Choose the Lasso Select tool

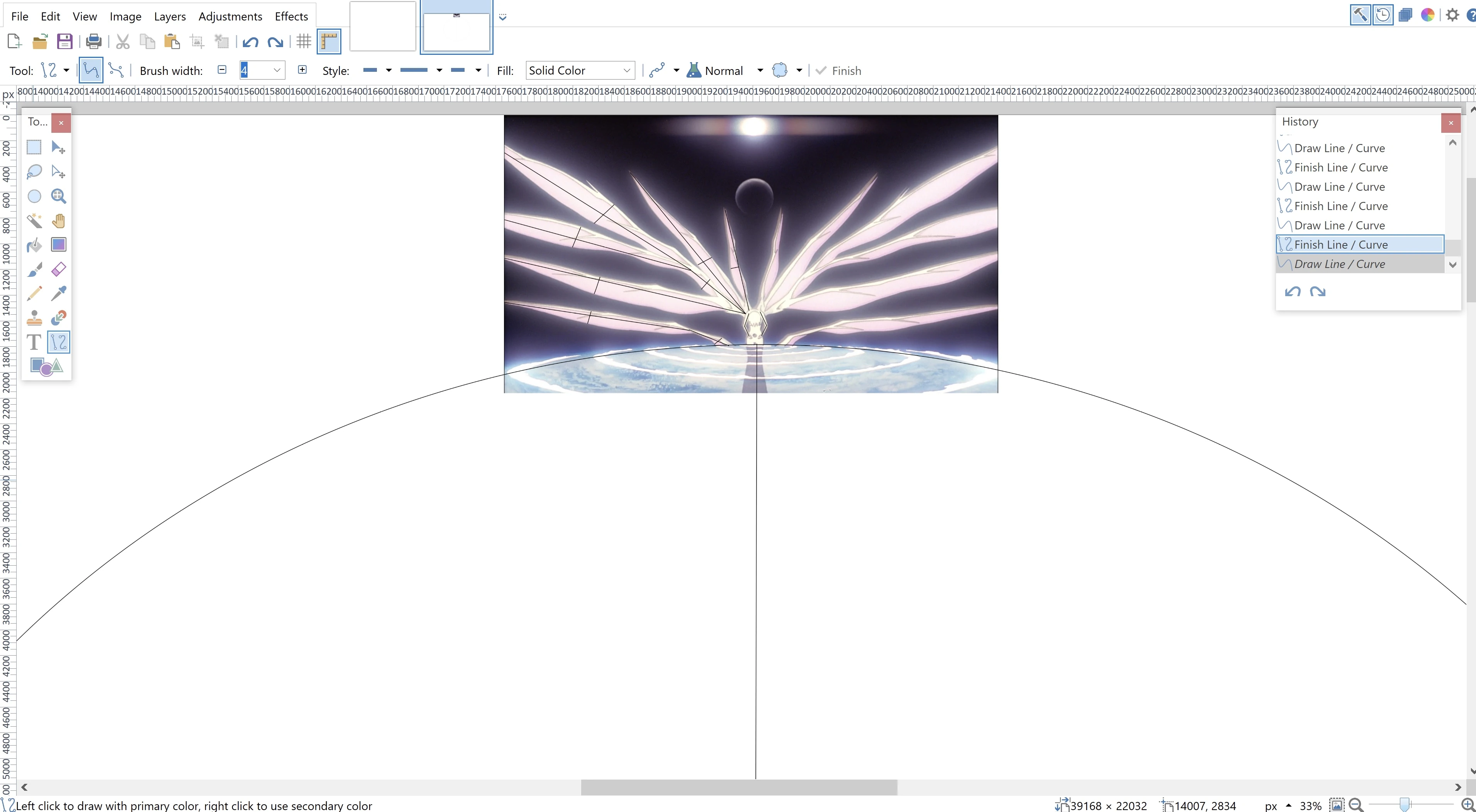tap(34, 171)
